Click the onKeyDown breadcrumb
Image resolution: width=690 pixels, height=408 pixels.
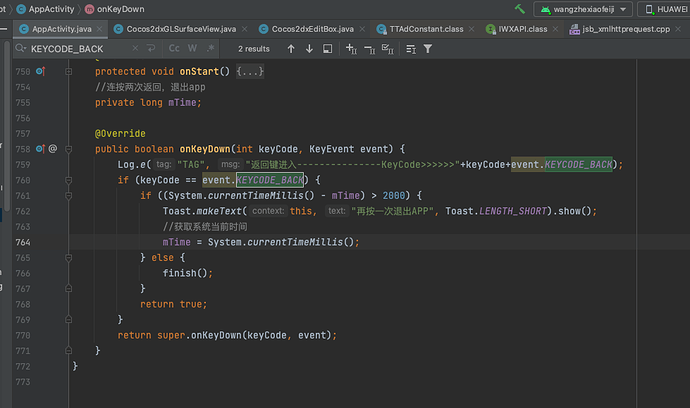click(x=122, y=8)
